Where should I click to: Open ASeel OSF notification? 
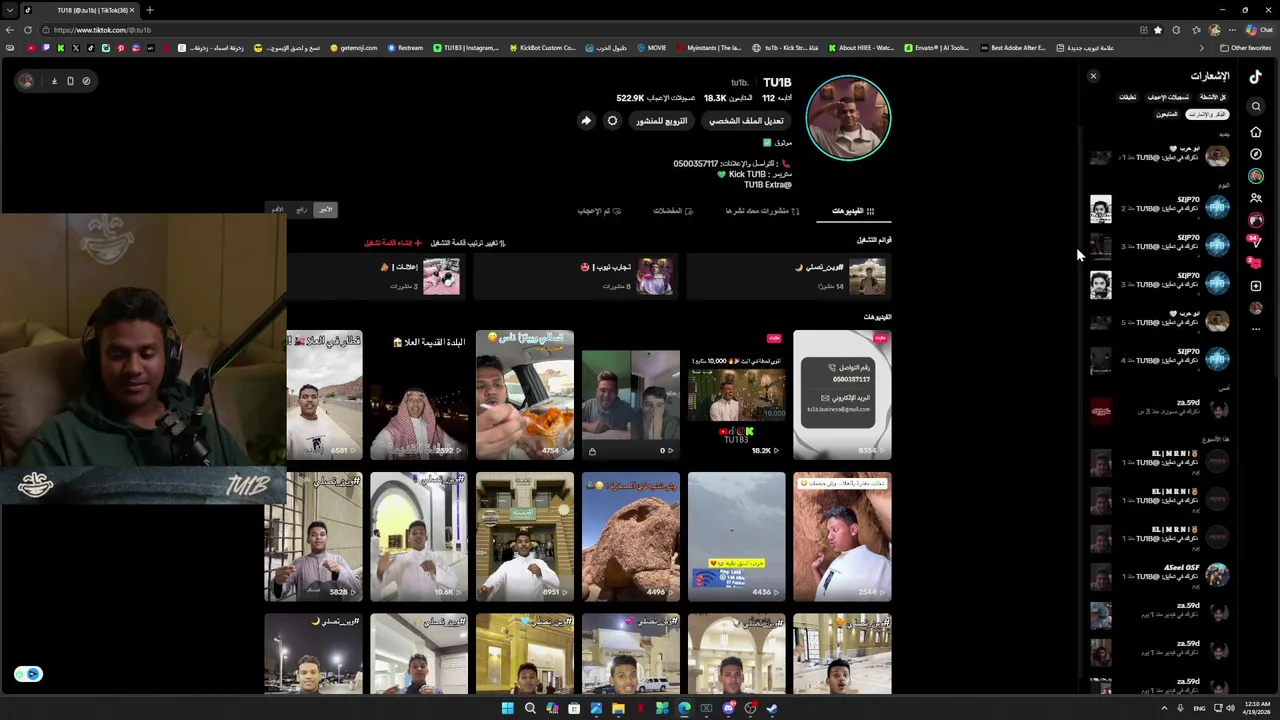[x=1160, y=576]
